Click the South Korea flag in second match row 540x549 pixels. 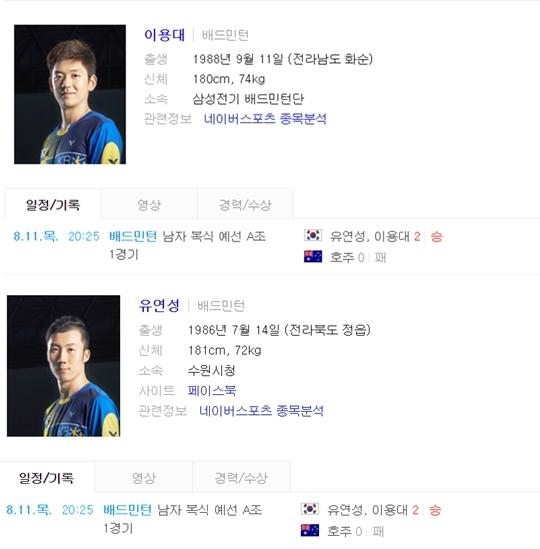pos(310,509)
